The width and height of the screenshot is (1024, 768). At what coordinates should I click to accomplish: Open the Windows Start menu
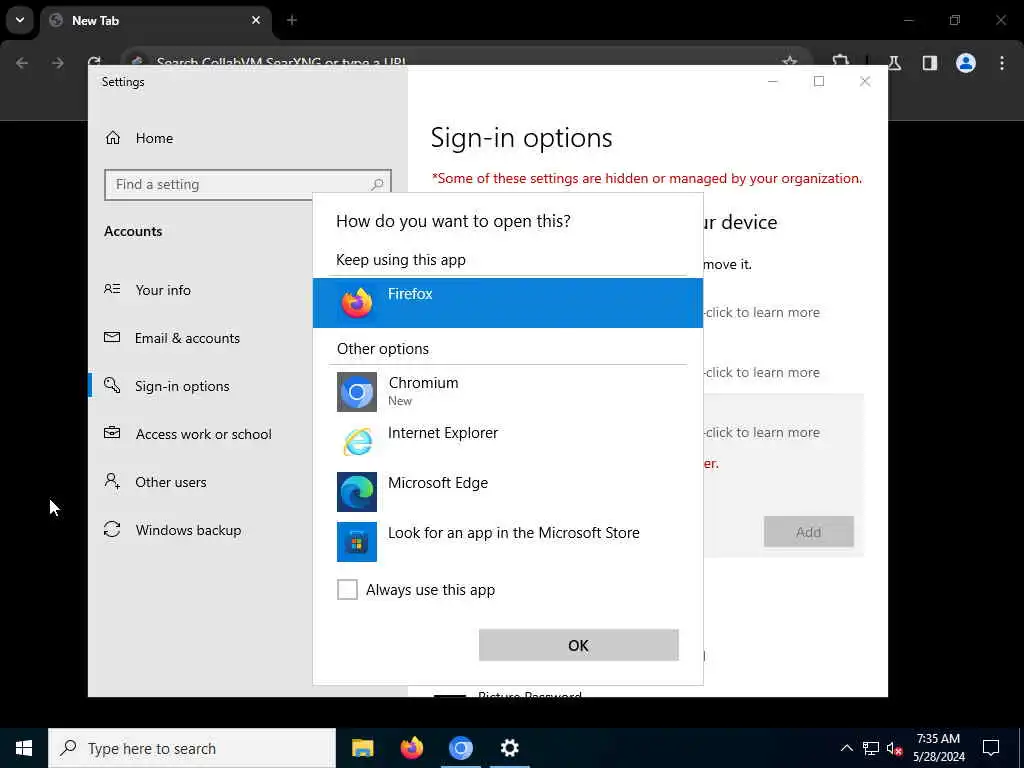(24, 748)
